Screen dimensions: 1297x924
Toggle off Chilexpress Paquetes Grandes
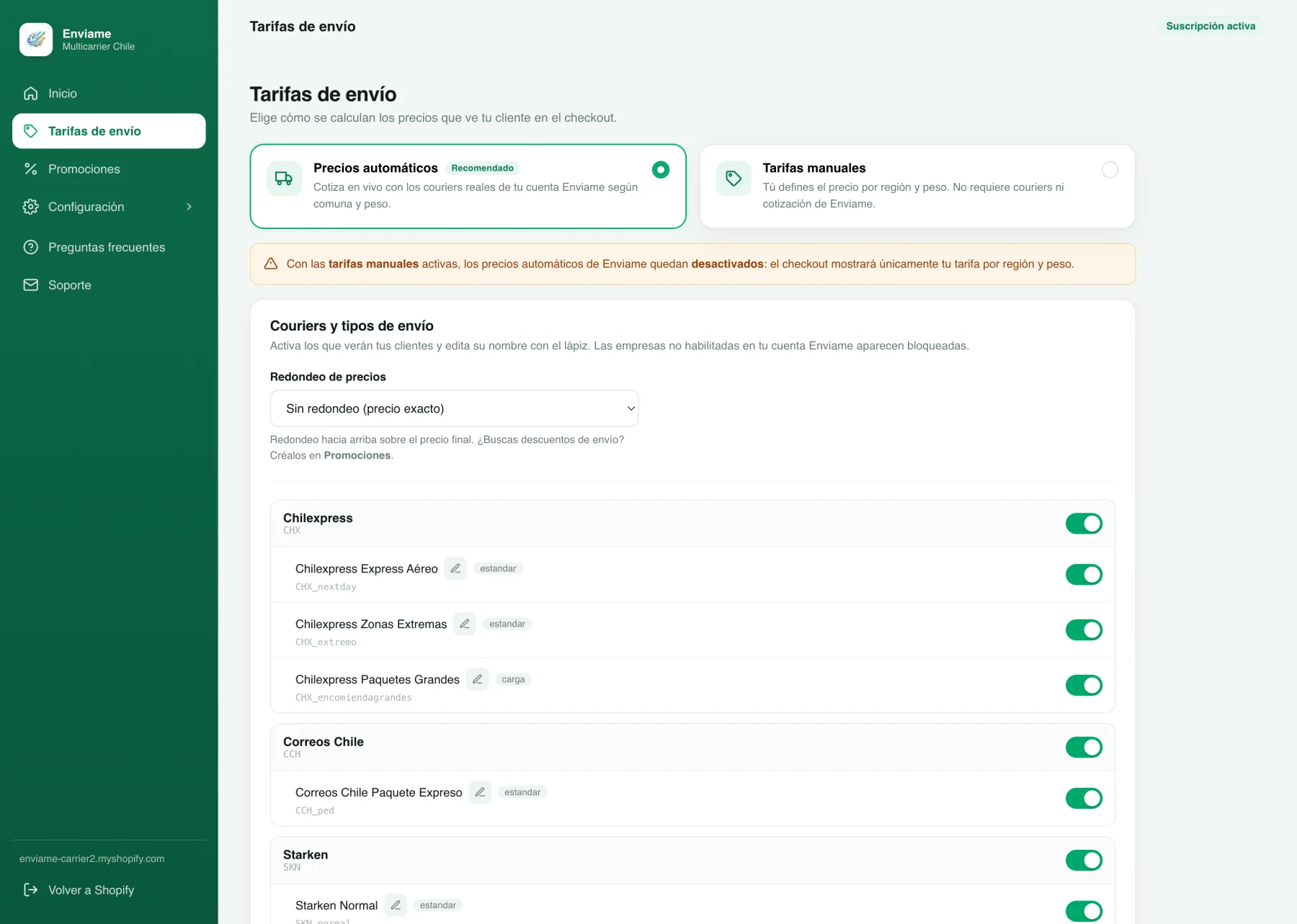[x=1084, y=686]
